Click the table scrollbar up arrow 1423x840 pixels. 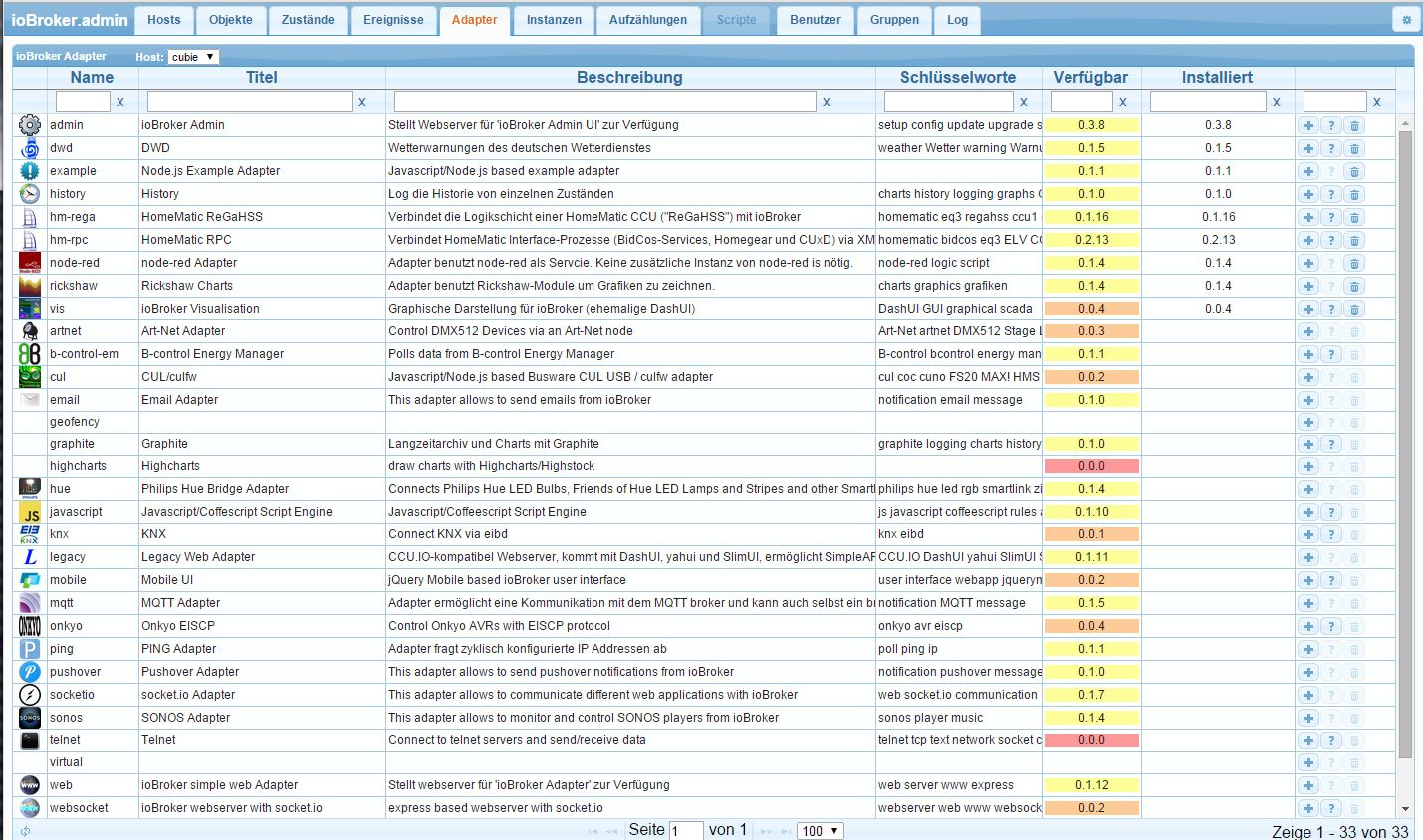click(1406, 123)
